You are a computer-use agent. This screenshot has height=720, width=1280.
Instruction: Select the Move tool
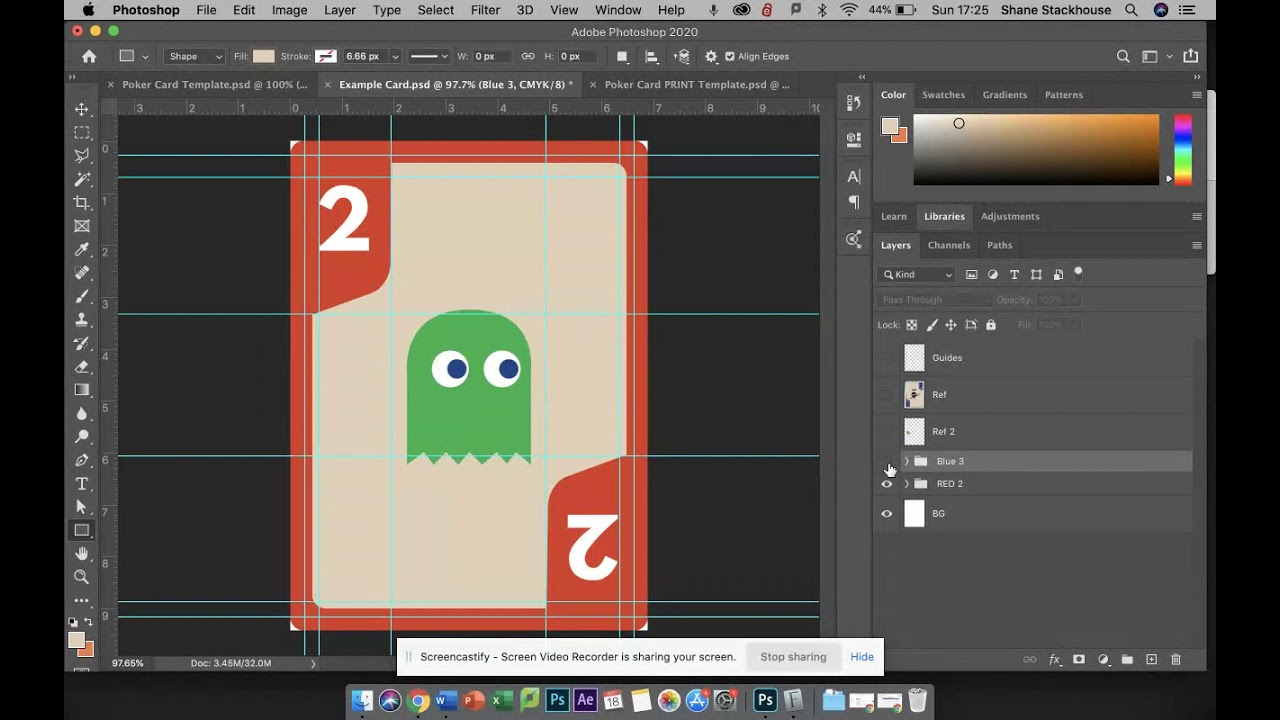point(82,109)
